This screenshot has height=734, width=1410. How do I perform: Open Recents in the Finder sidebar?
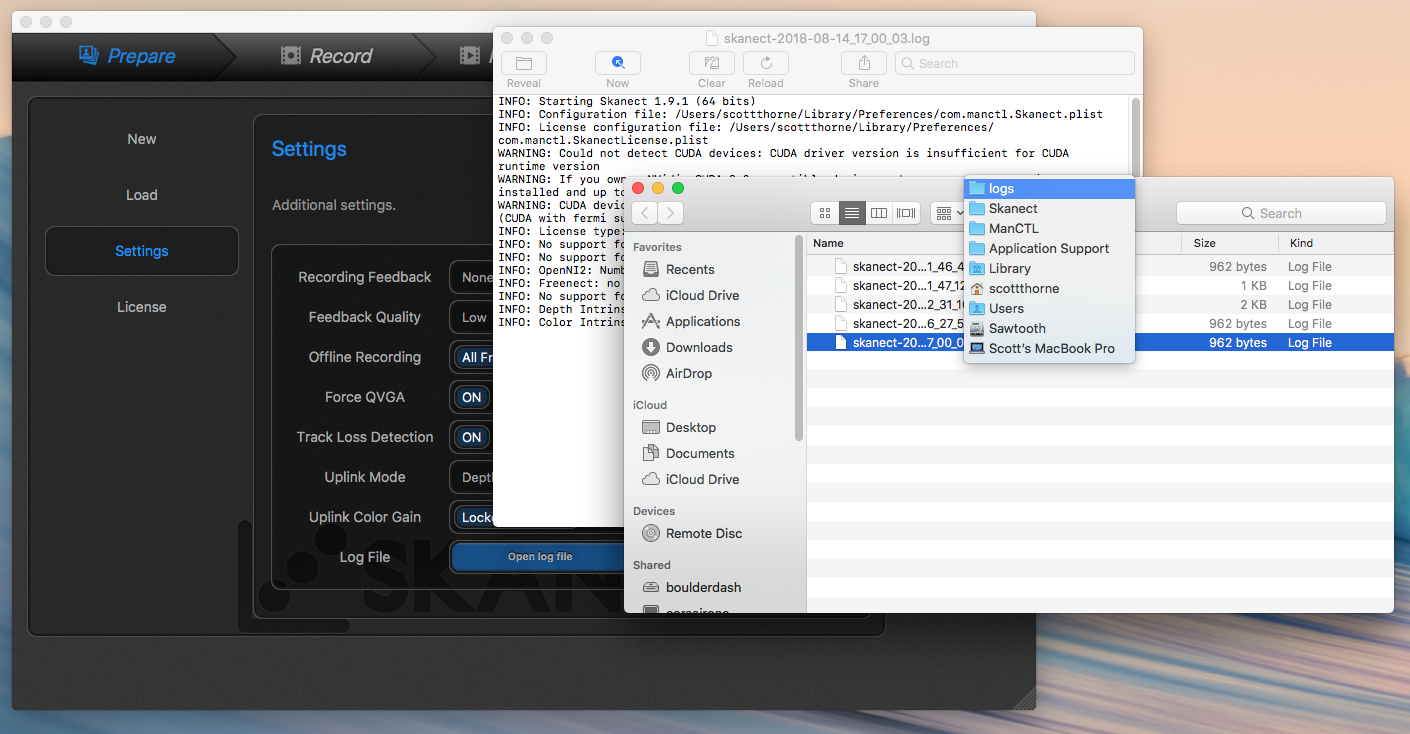tap(690, 269)
